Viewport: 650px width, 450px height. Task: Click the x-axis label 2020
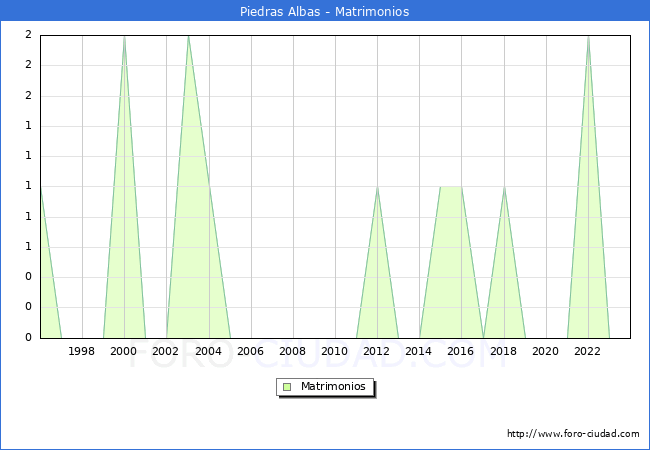coord(545,351)
